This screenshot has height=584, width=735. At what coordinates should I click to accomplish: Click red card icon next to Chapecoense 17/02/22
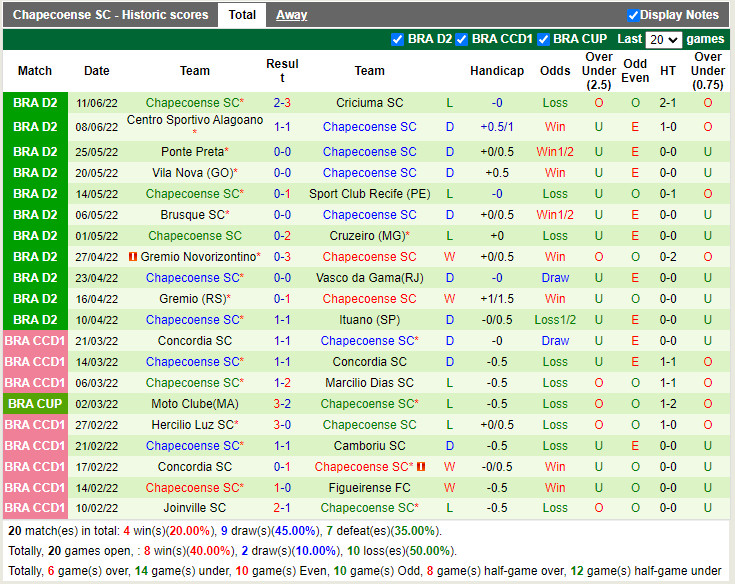click(x=421, y=466)
